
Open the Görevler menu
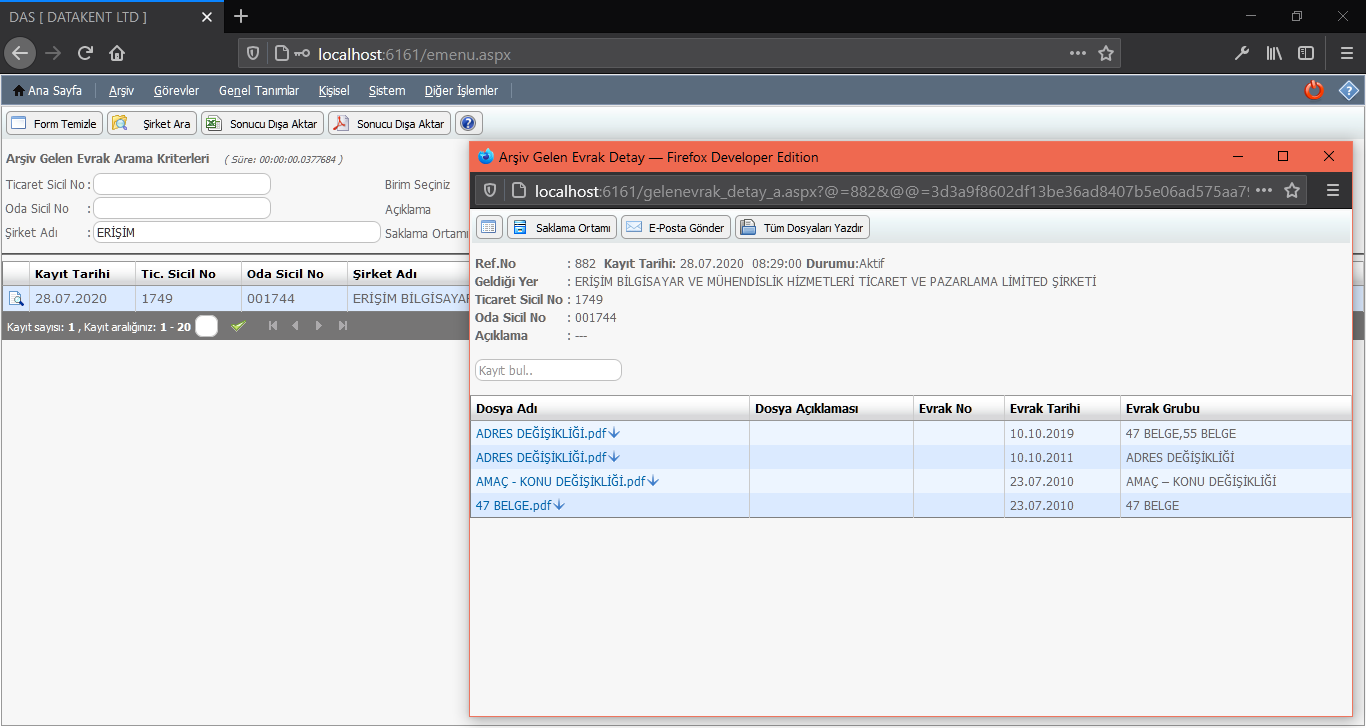pos(176,91)
